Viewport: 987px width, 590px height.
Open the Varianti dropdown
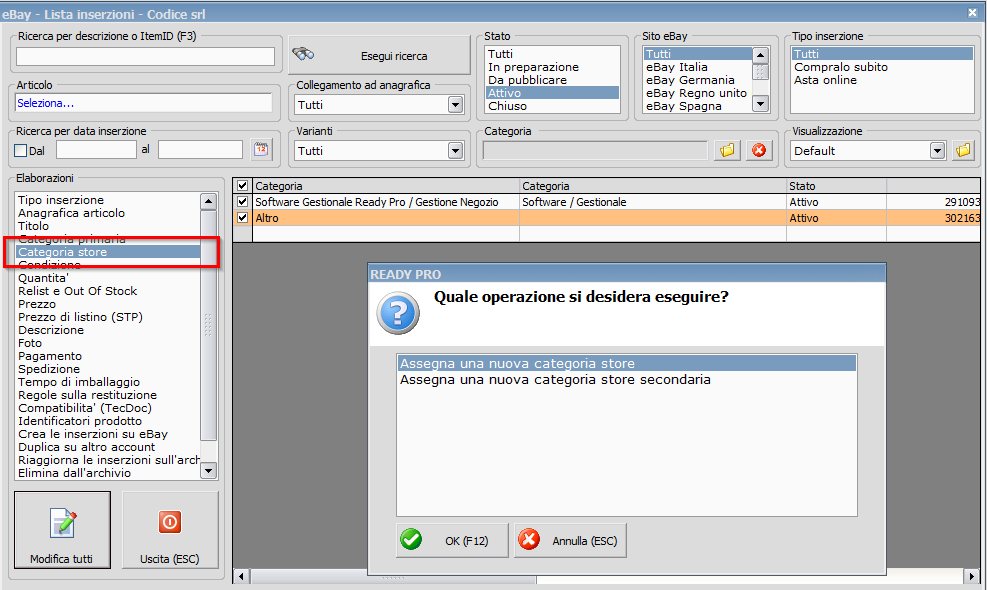(456, 150)
